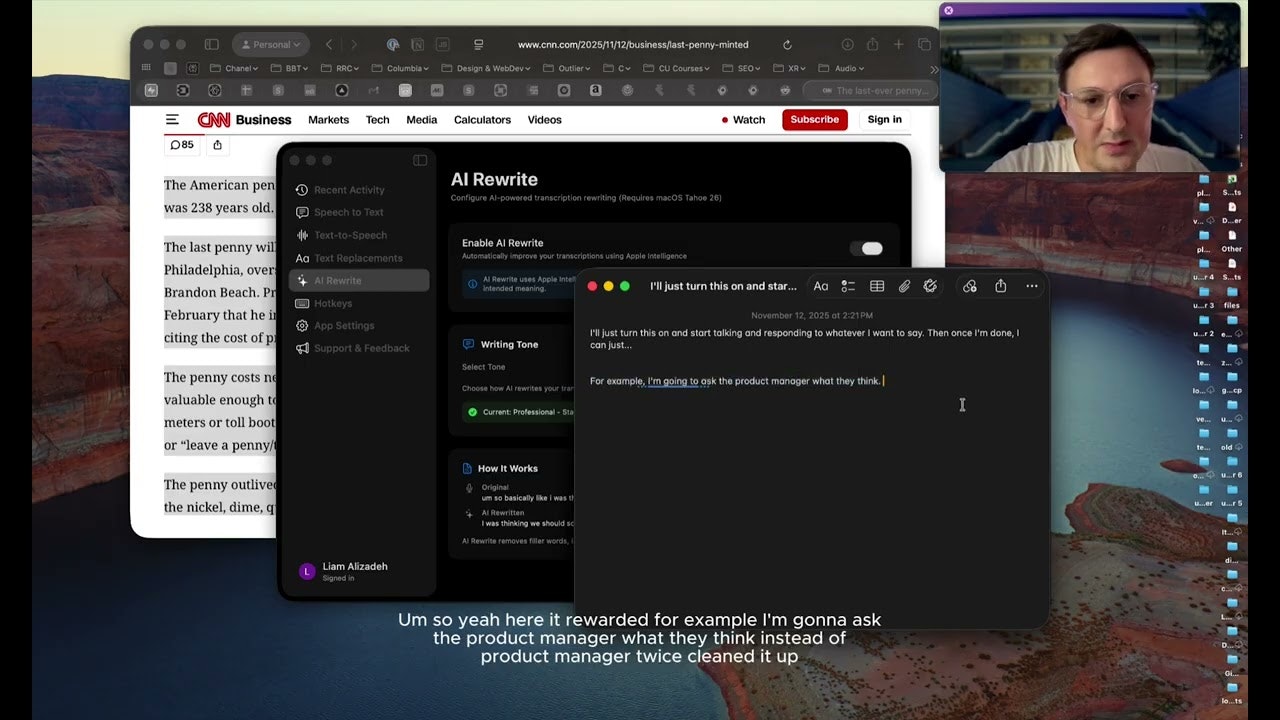Expand the Design & WebDev bookmarks folder

point(487,68)
